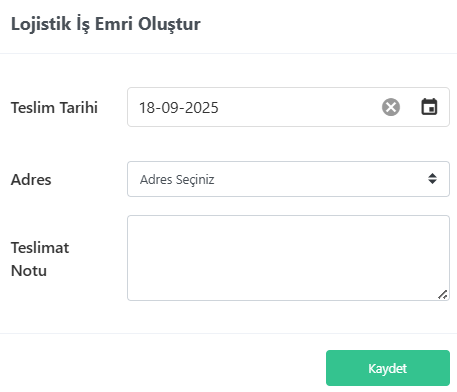Viewport: 457px width, 392px height.
Task: Focus the Teslimat Notu text area
Action: [288, 258]
